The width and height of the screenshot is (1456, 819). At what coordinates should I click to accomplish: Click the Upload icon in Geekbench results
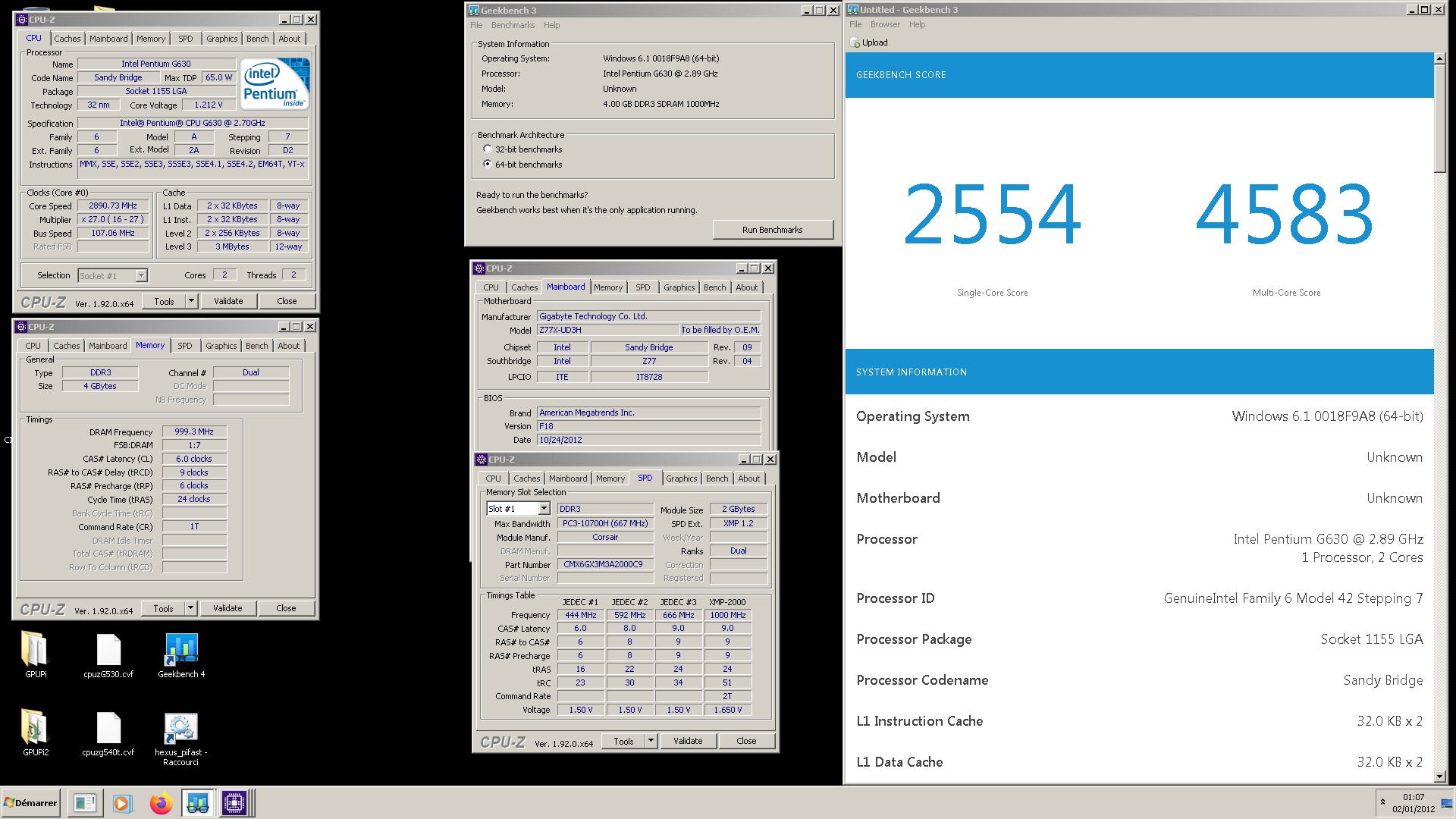pos(855,42)
